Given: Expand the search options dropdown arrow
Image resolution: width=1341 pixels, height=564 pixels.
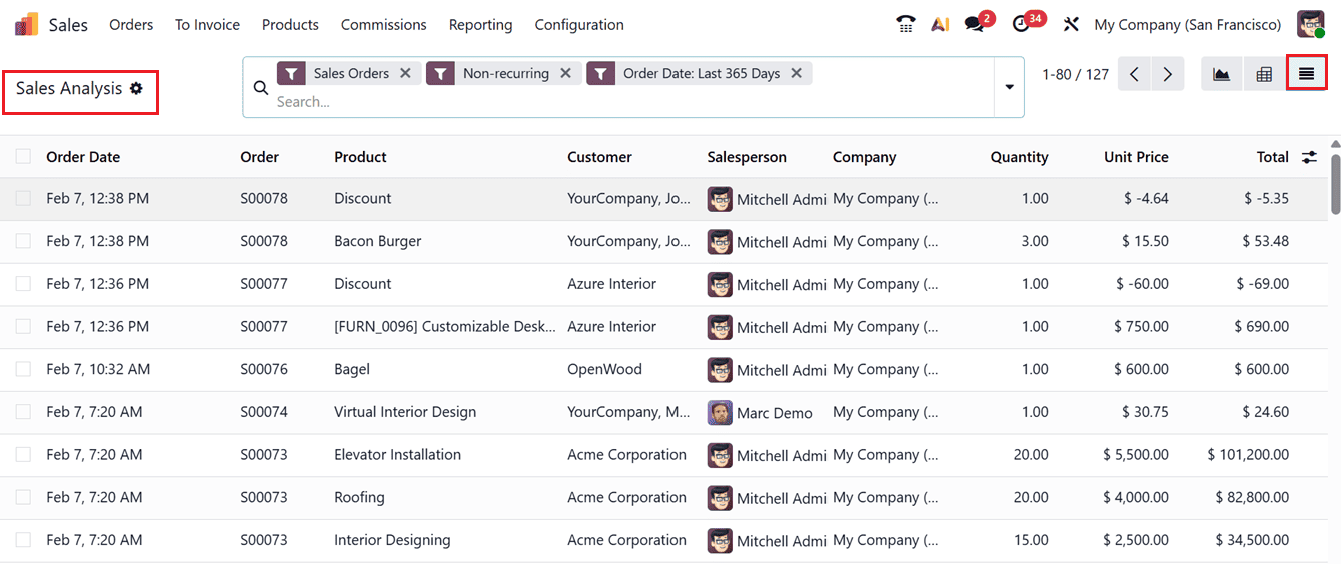Looking at the screenshot, I should coord(1009,88).
